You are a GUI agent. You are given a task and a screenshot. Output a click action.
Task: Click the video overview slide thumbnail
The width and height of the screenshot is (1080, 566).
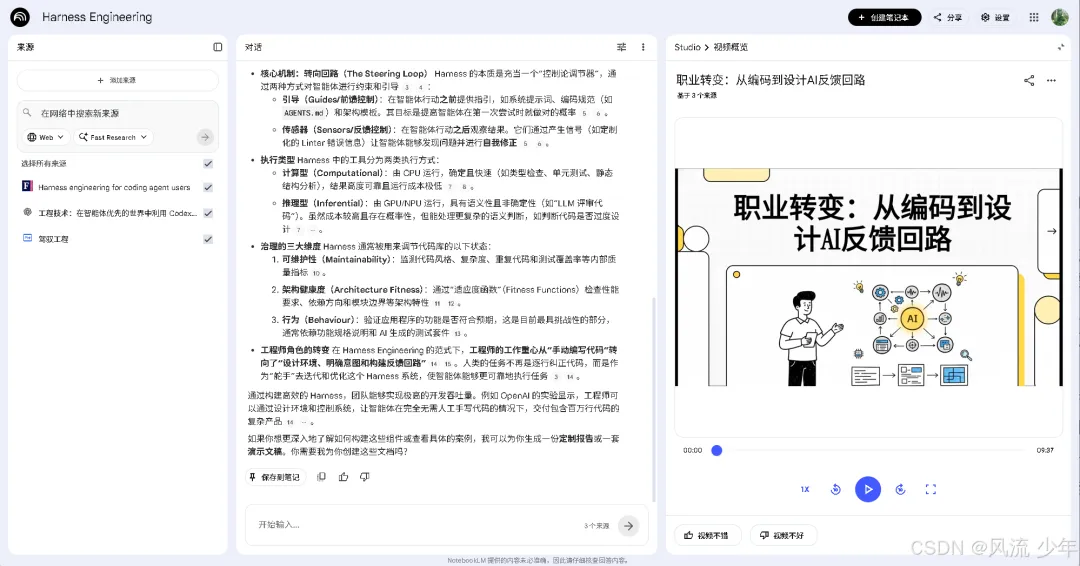coord(869,277)
